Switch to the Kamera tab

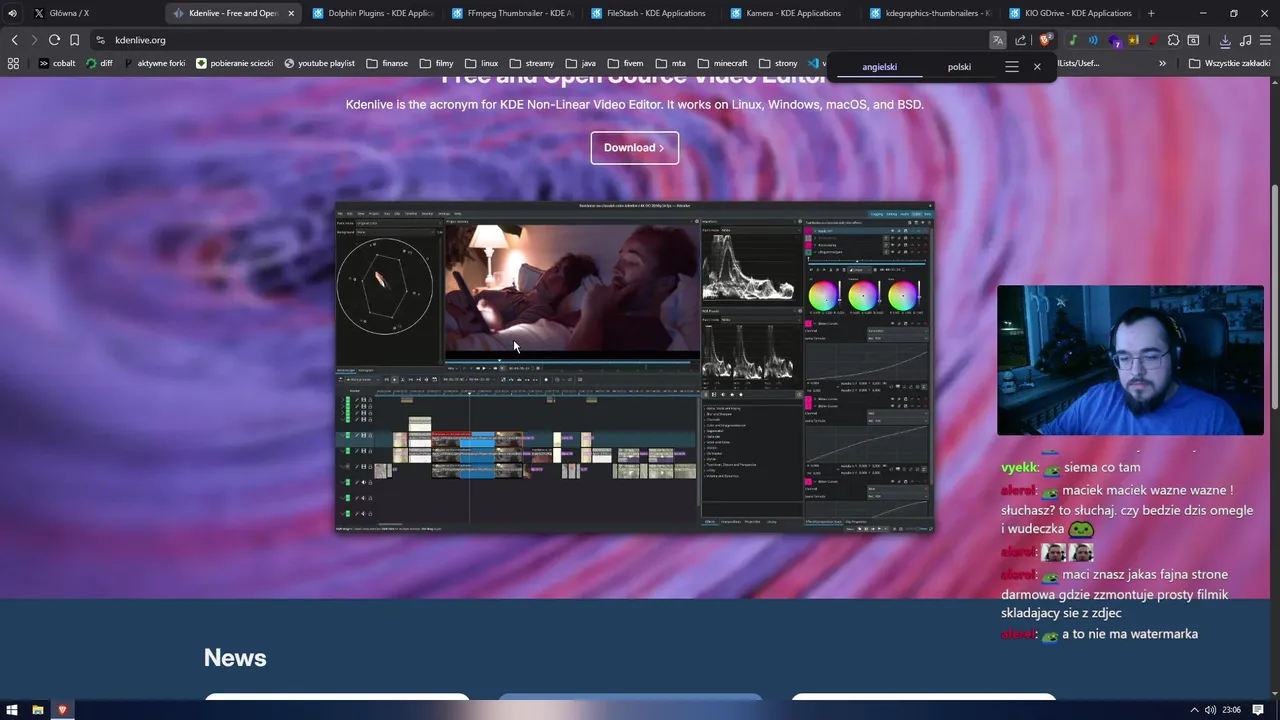(x=790, y=13)
